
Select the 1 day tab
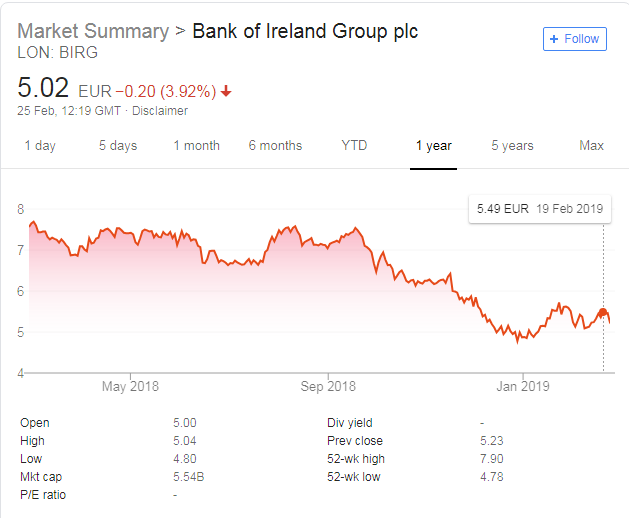(x=40, y=146)
